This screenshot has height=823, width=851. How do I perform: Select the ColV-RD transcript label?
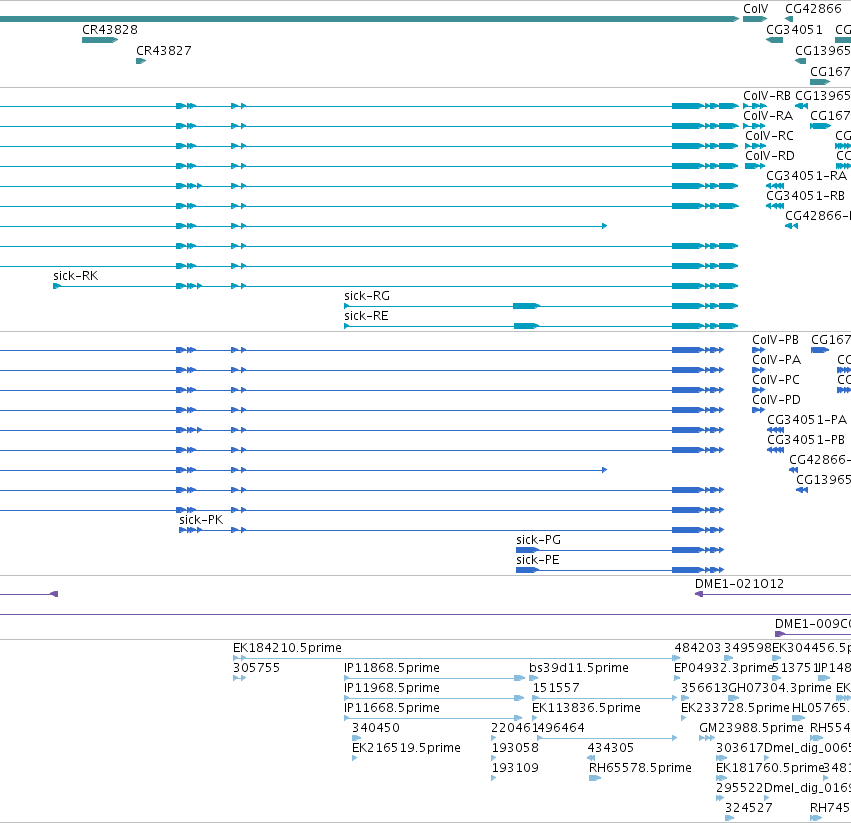tap(770, 156)
